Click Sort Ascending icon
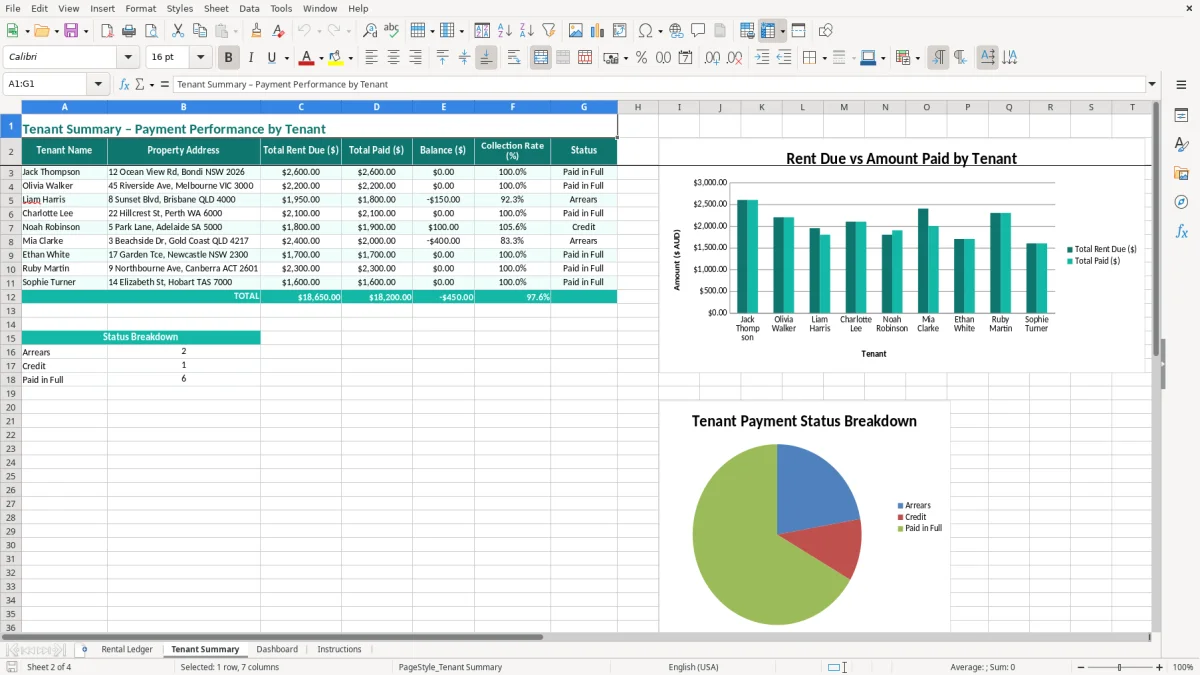 coord(505,31)
